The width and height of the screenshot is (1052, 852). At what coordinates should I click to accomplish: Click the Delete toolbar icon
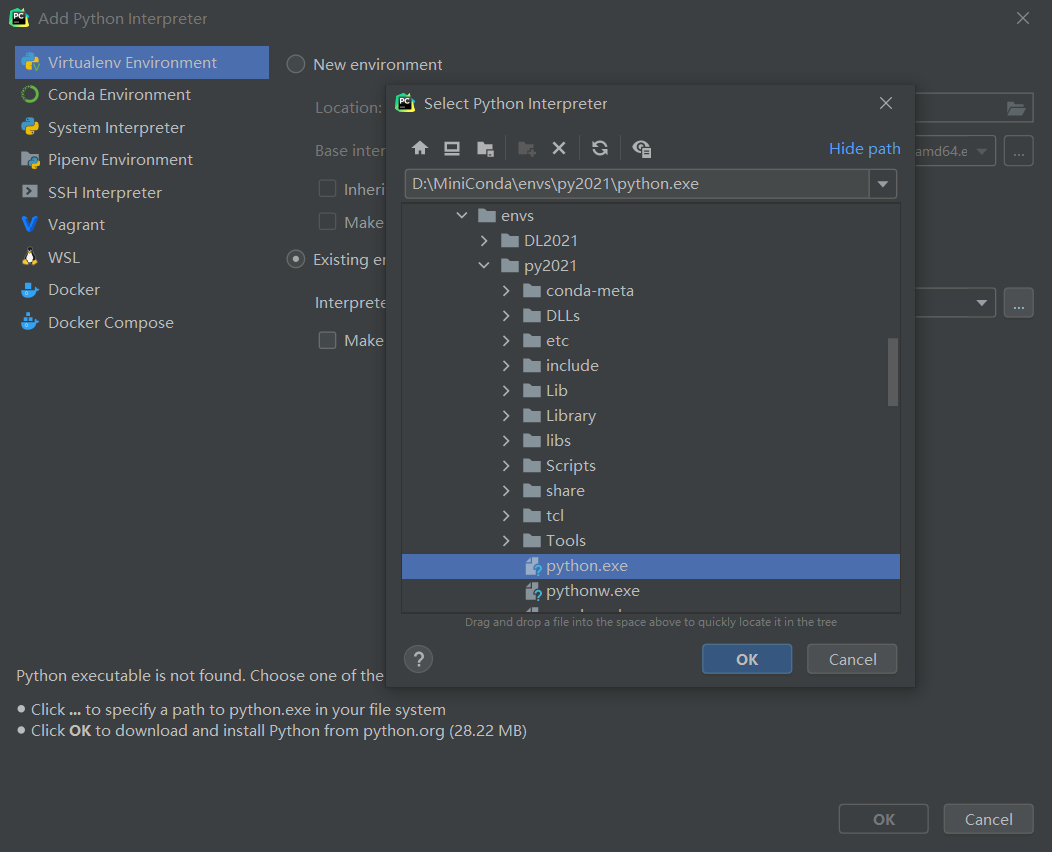559,148
